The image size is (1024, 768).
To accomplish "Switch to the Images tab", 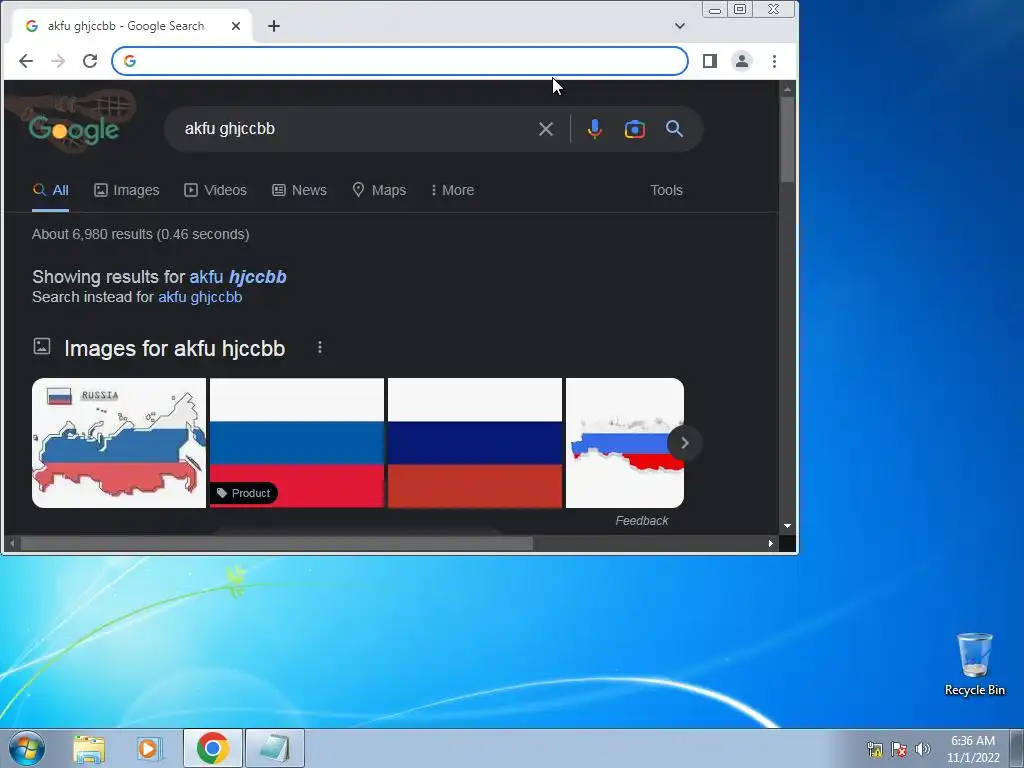I will (127, 190).
